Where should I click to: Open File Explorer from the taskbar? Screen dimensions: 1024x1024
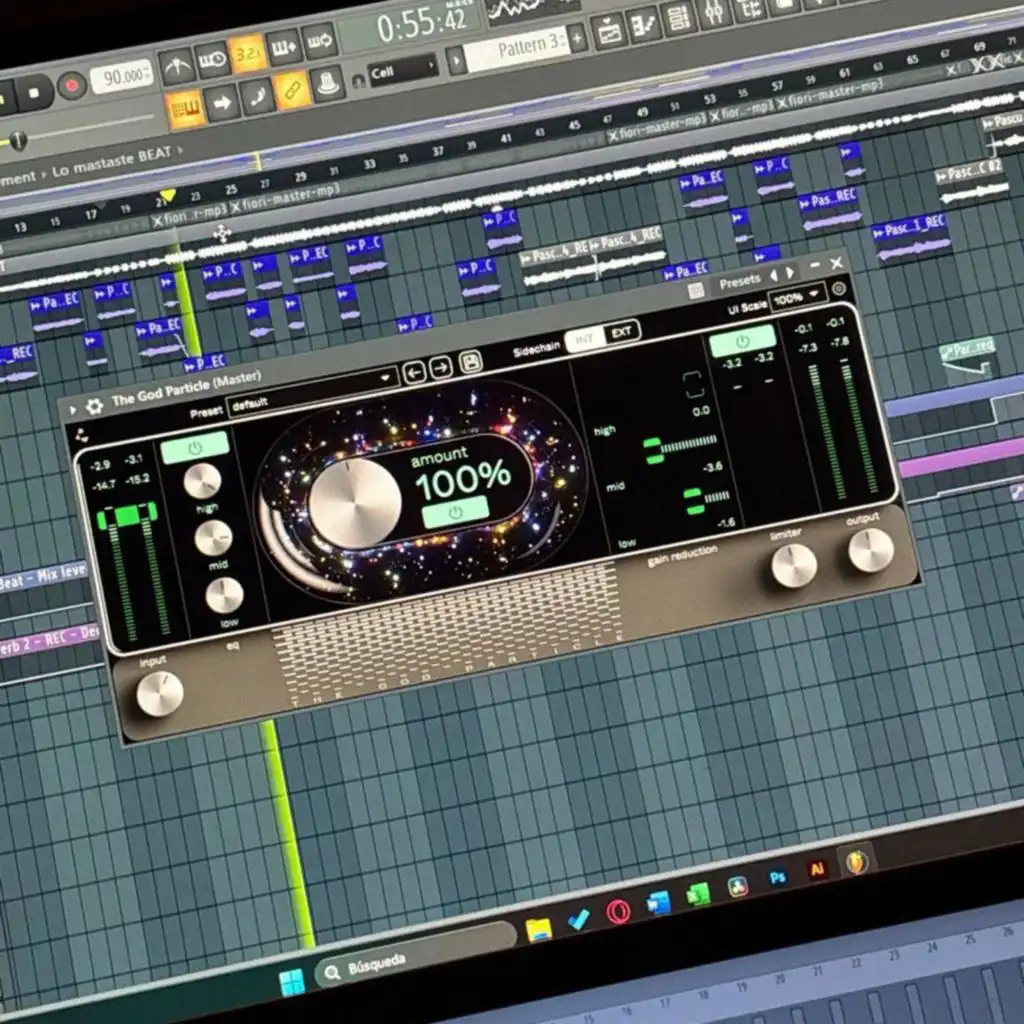click(x=538, y=930)
